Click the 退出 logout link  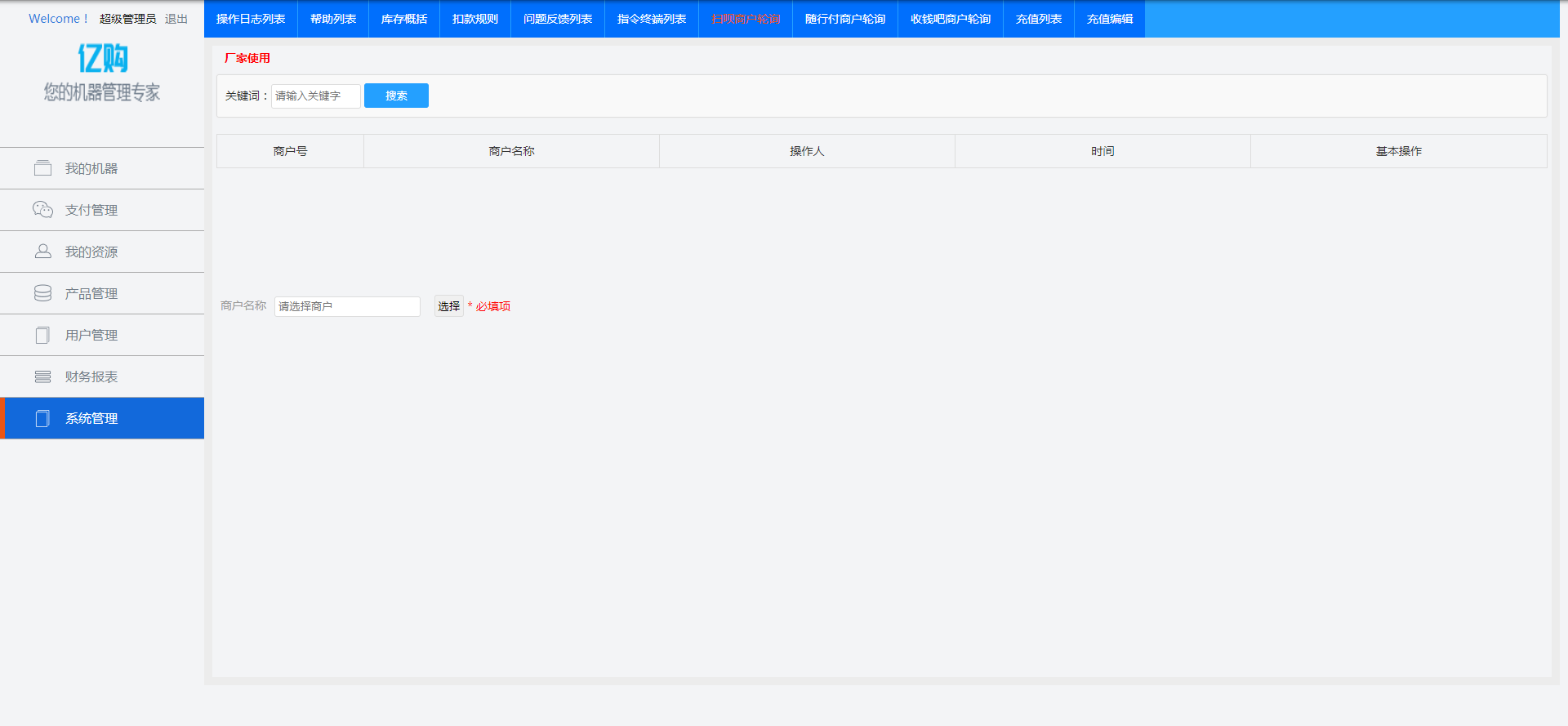click(x=176, y=19)
